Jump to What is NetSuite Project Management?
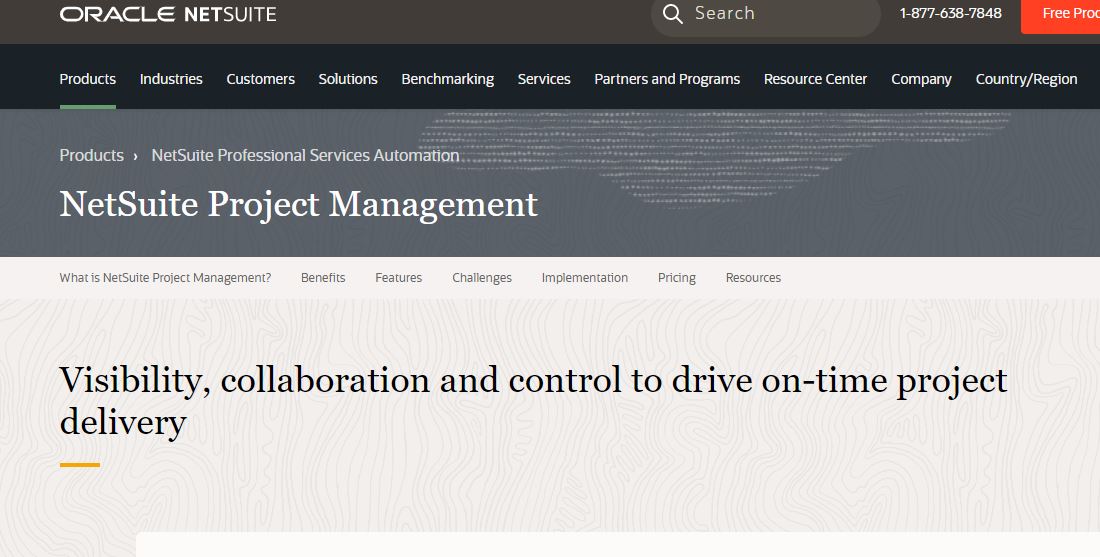Viewport: 1100px width, 557px height. 165,278
